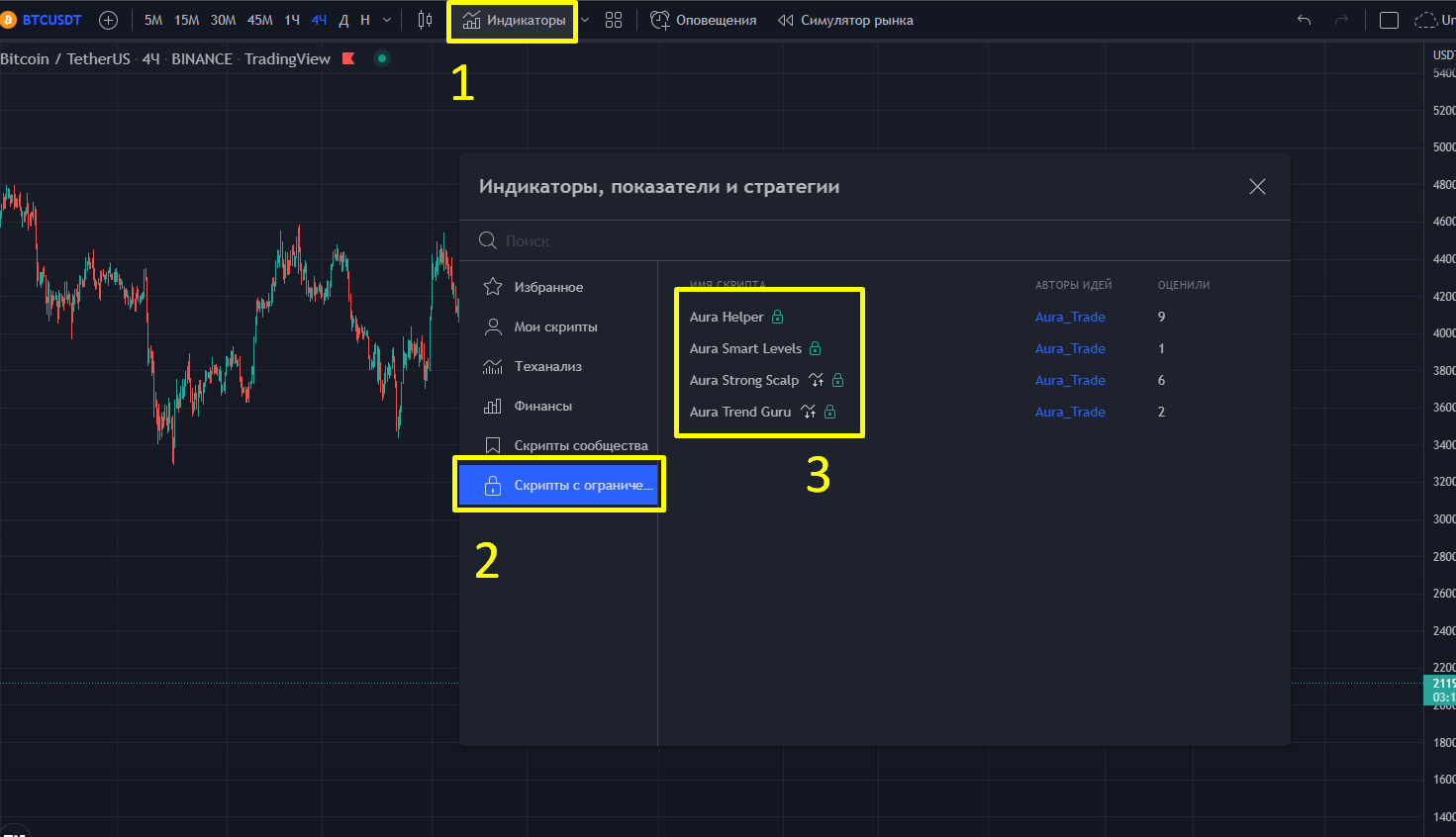Image resolution: width=1456 pixels, height=837 pixels.
Task: Click the strategy arrows icon beside Aura Strong Scalp
Action: click(x=816, y=380)
